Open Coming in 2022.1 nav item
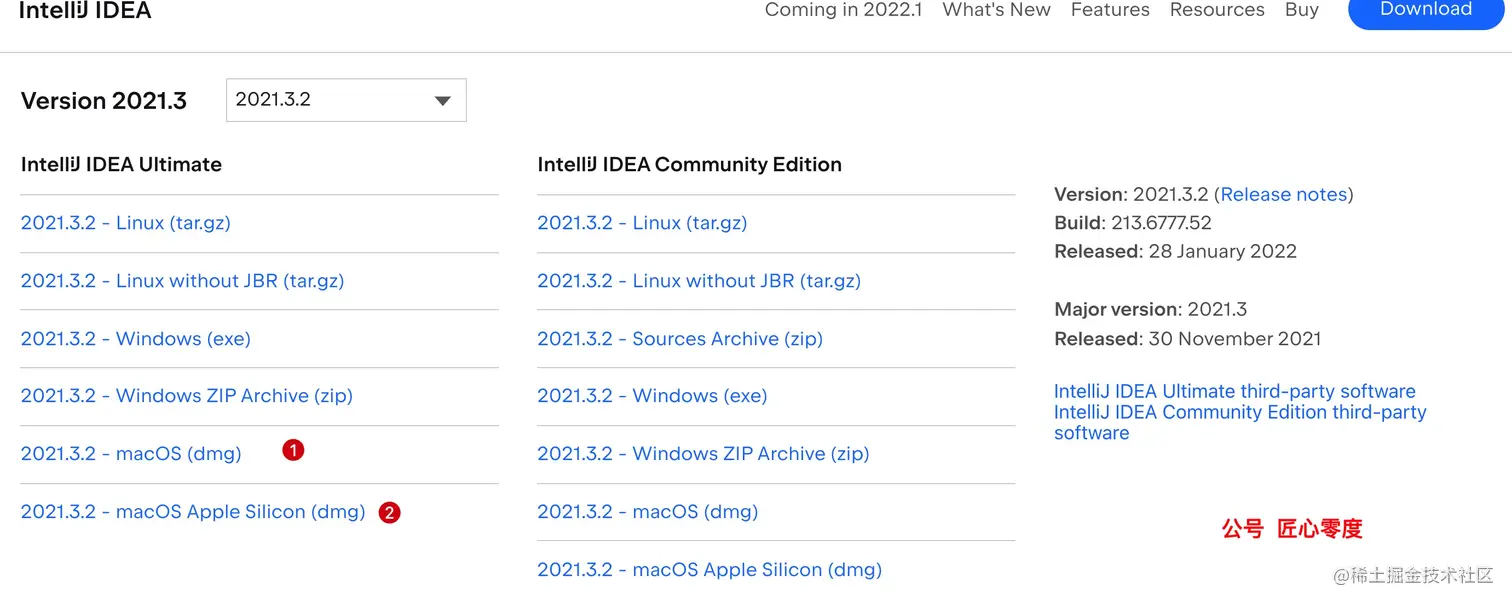Screen dimensions: 1512x604 coord(843,10)
